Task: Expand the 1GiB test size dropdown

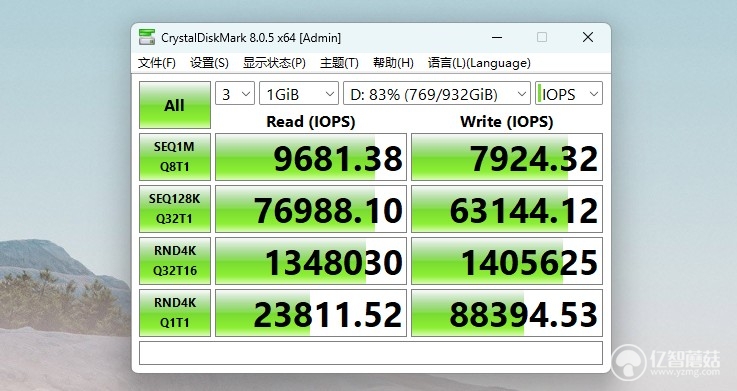Action: (x=299, y=94)
